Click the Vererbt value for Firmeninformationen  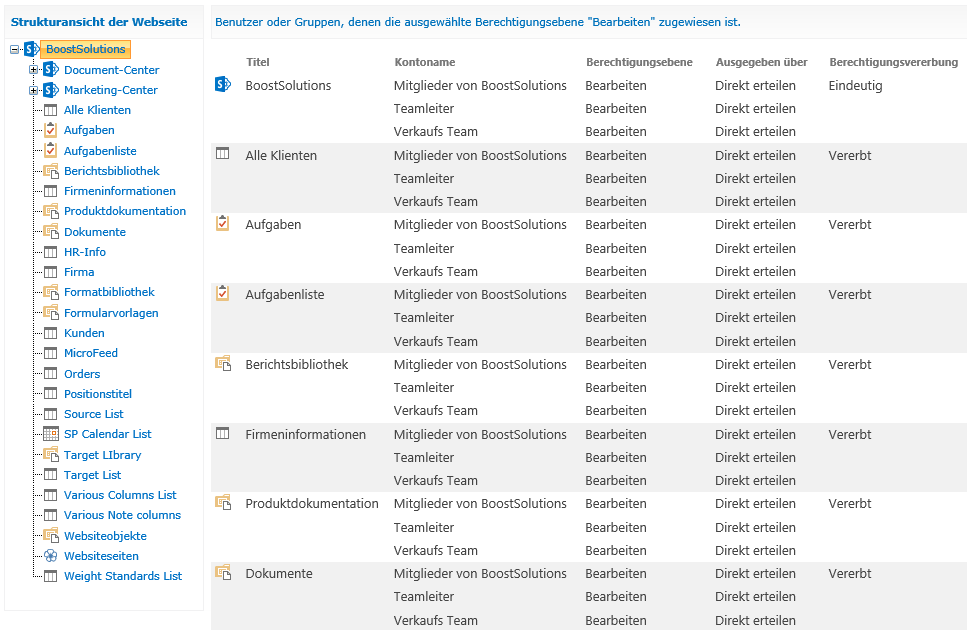click(850, 435)
